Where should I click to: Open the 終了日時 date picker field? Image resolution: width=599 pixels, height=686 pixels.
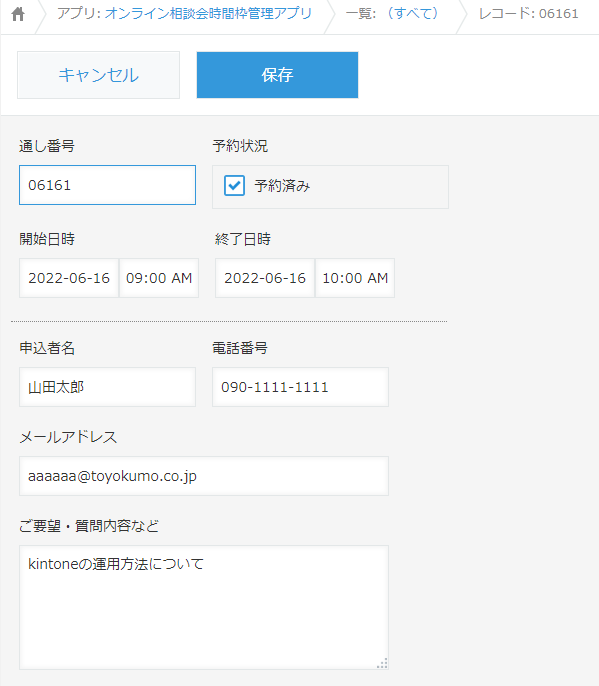click(265, 278)
